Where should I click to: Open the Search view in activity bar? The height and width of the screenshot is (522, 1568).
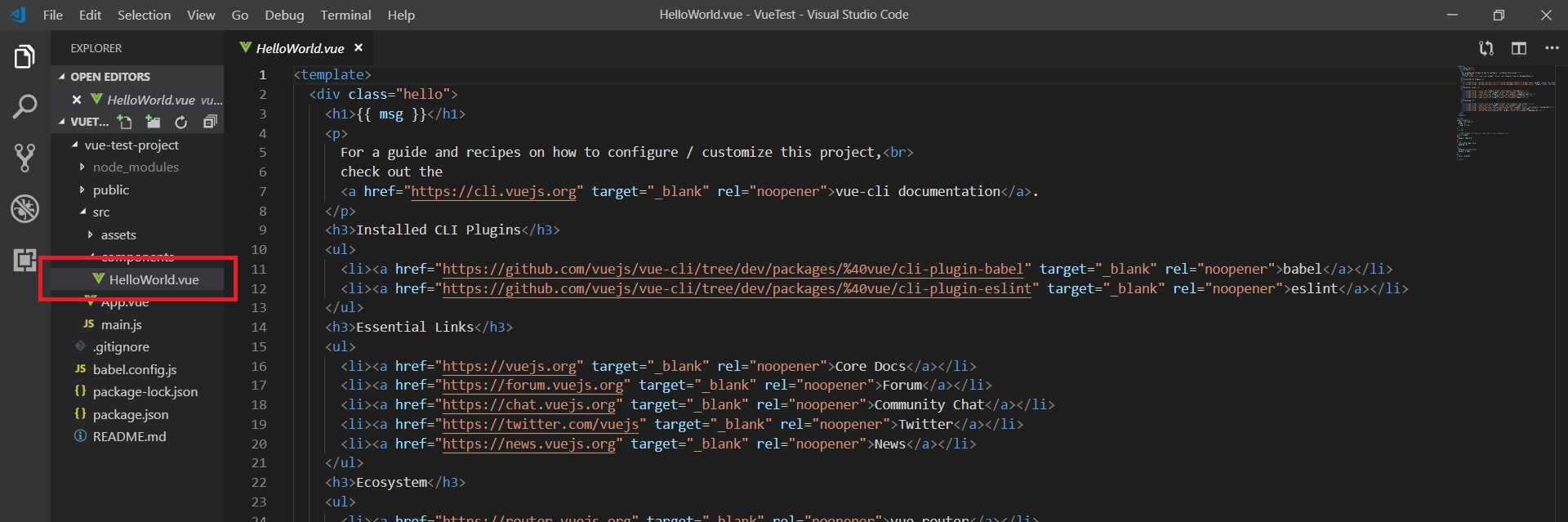[24, 106]
